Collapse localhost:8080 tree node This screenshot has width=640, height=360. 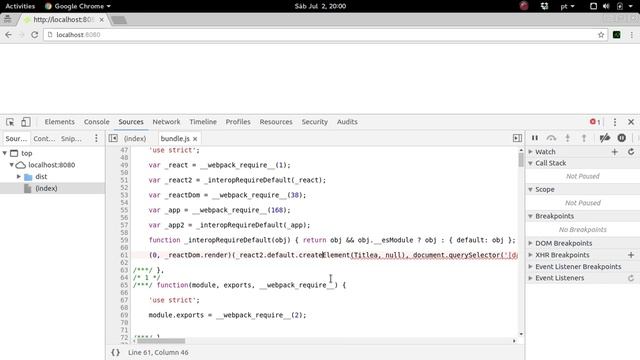[12, 165]
